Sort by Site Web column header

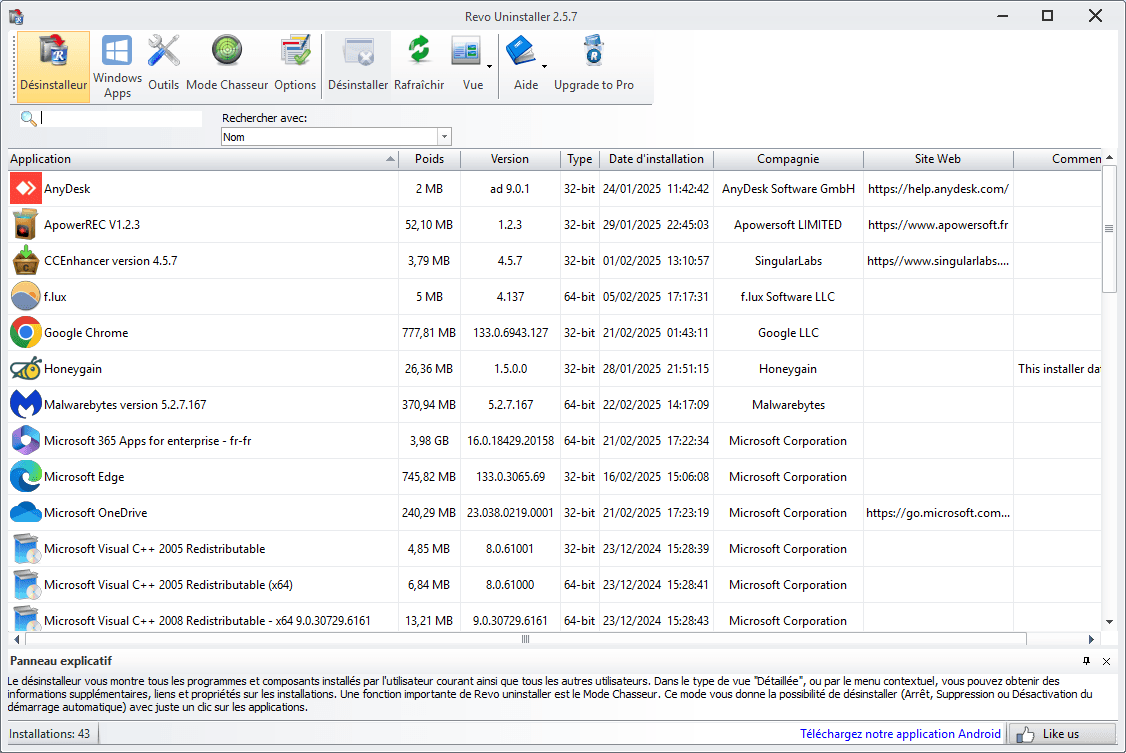(x=938, y=159)
